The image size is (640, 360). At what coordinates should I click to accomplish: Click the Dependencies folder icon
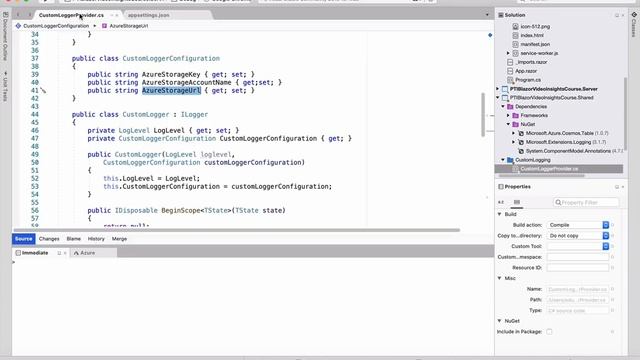tap(510, 107)
